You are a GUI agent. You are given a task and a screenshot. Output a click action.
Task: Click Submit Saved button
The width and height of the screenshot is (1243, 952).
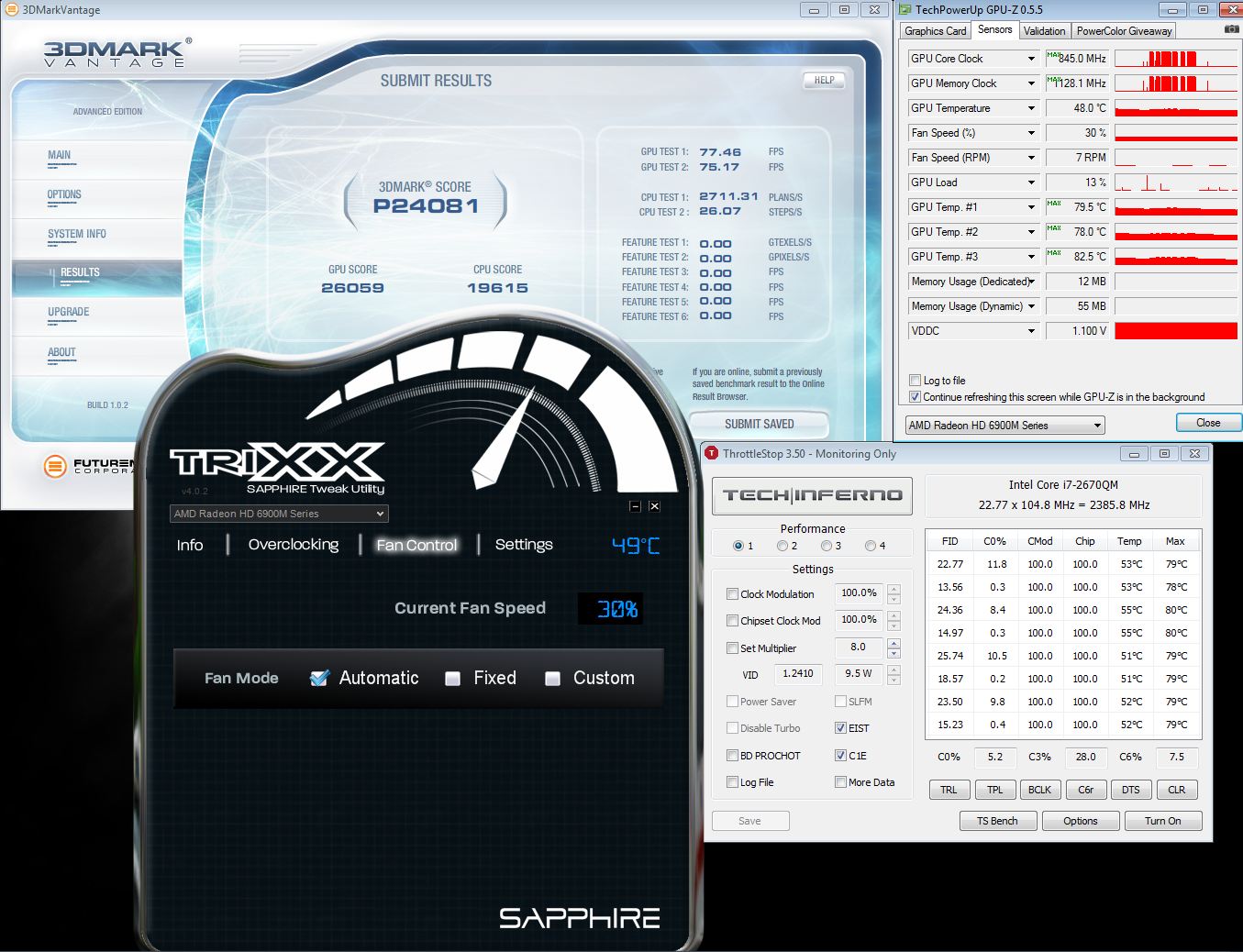tap(759, 424)
